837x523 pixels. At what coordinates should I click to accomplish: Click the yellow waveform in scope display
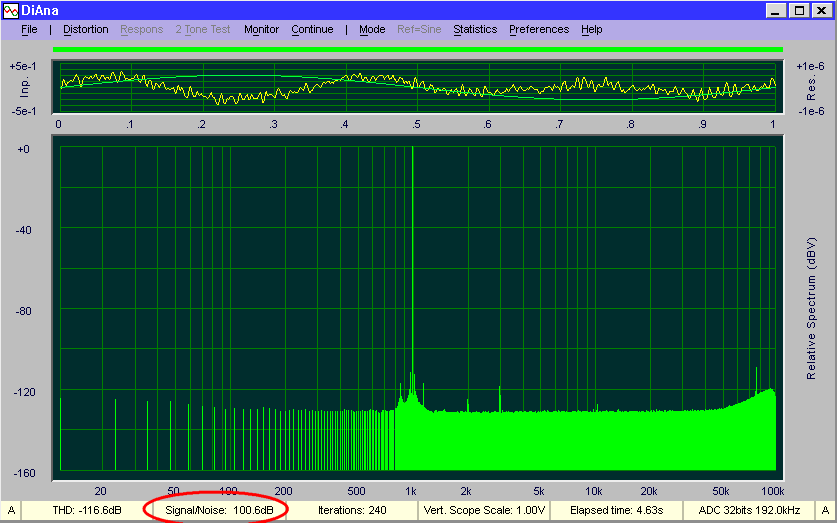(418, 87)
